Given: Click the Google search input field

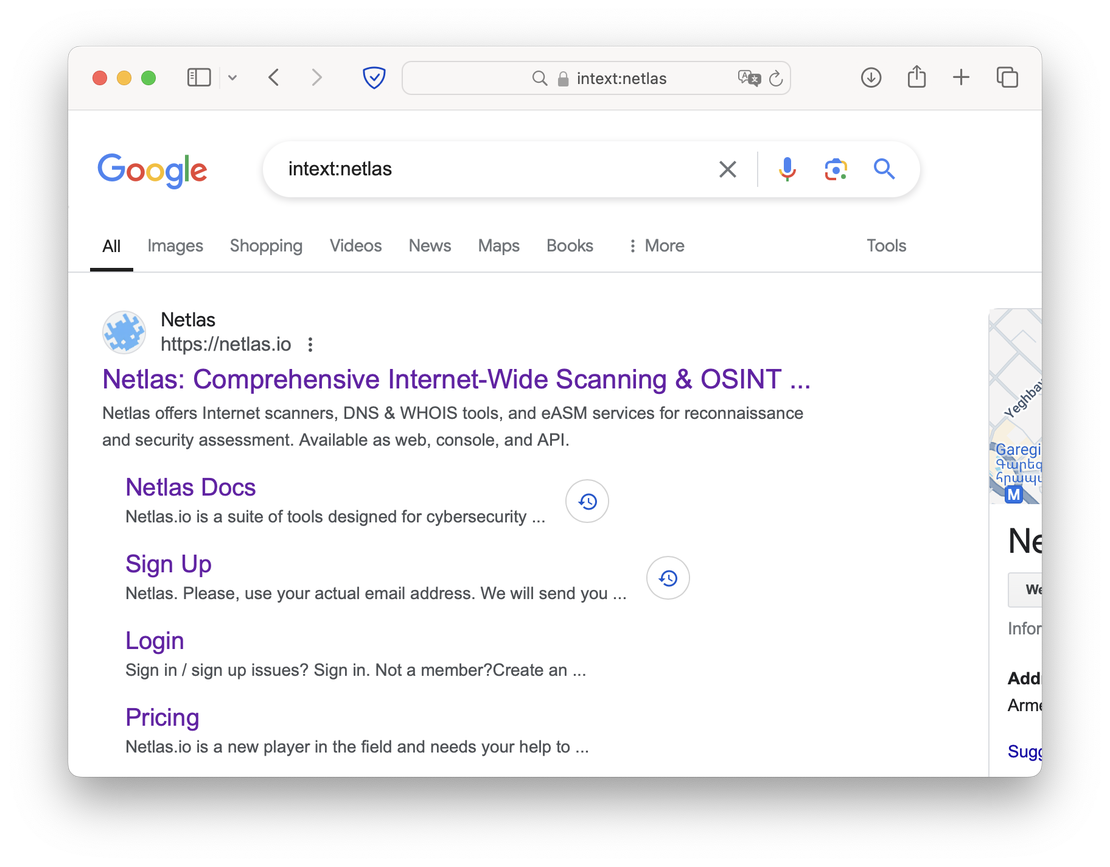Looking at the screenshot, I should click(x=490, y=169).
